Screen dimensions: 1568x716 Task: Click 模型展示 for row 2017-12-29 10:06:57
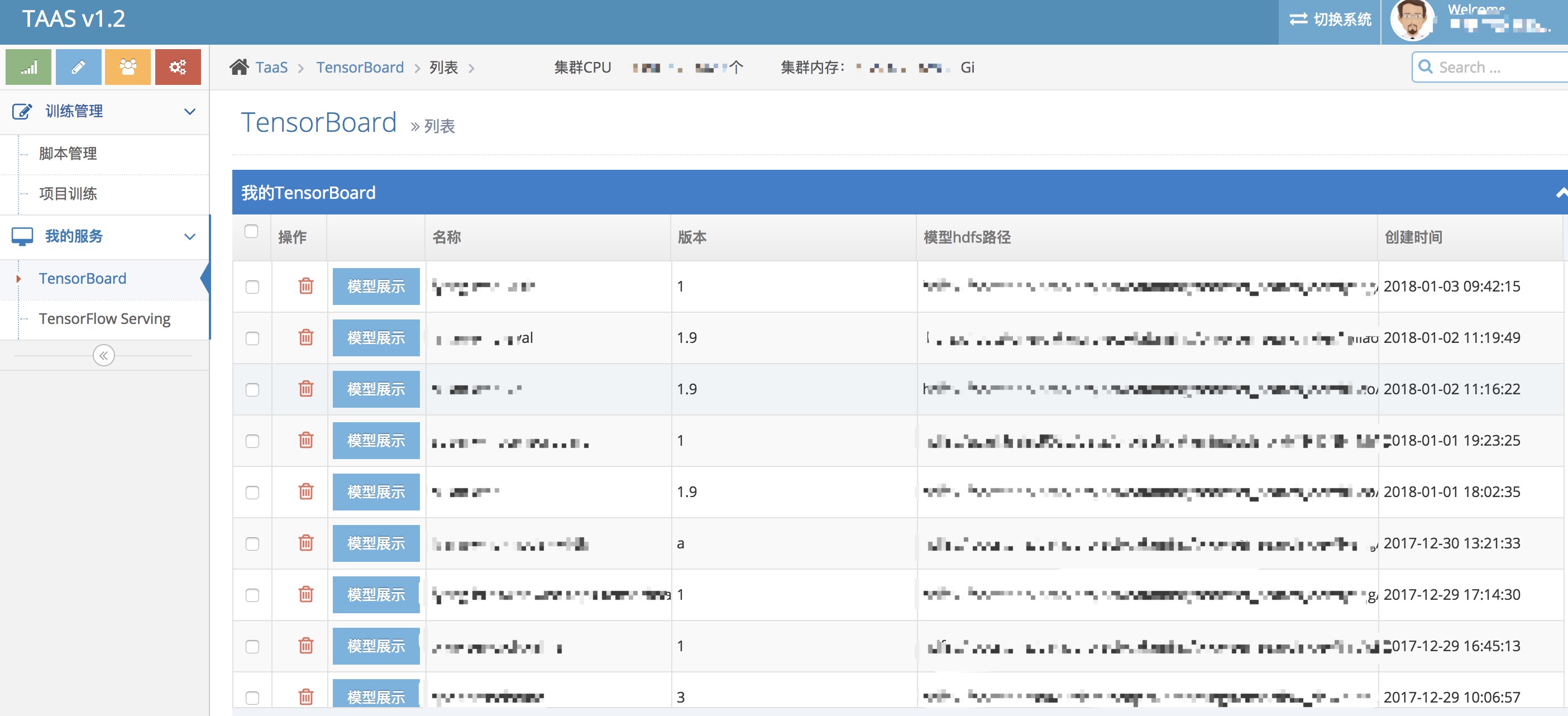[x=376, y=694]
